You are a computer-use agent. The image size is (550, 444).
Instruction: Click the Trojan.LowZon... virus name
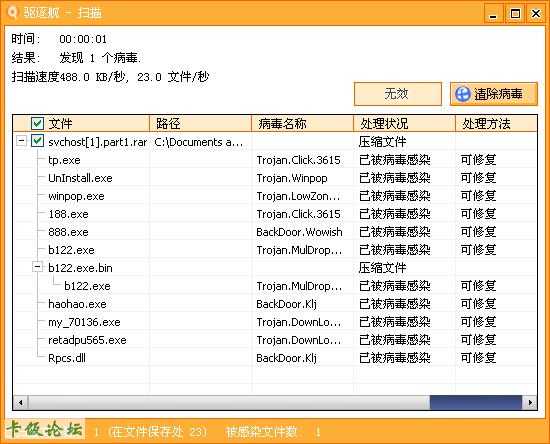coord(298,196)
